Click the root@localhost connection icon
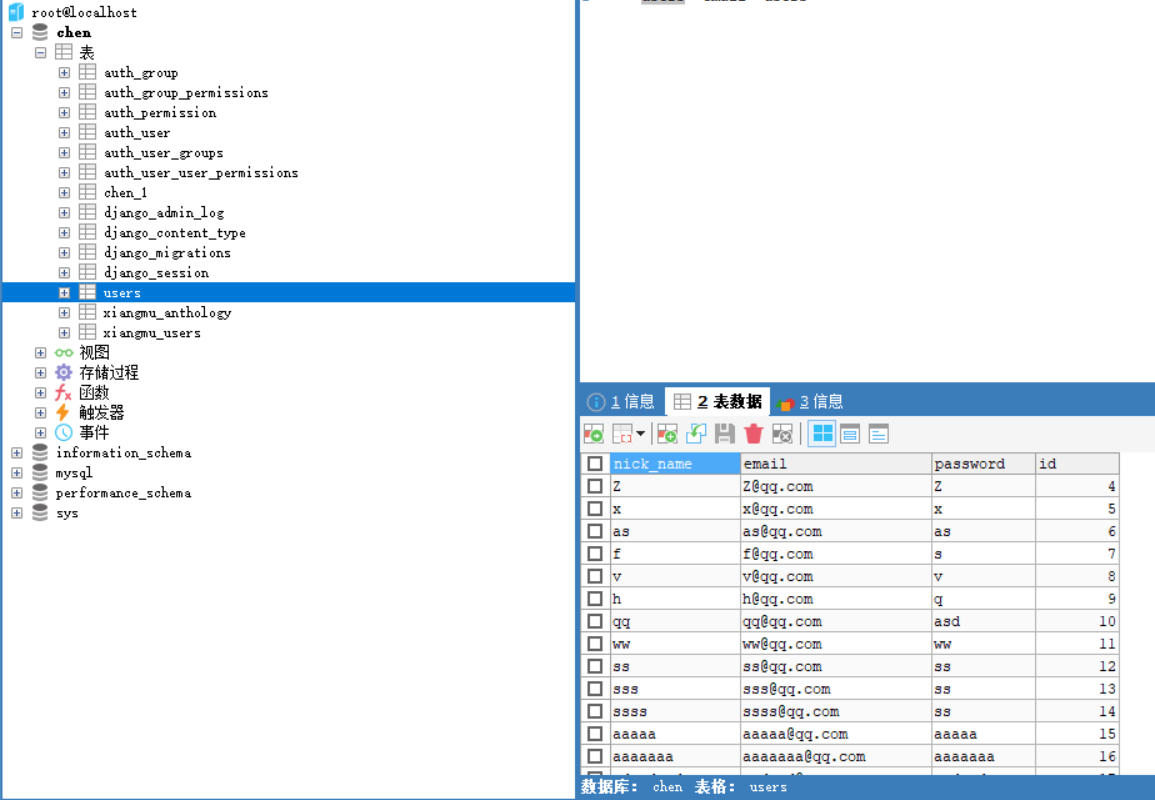Viewport: 1155px width, 800px height. [x=16, y=12]
